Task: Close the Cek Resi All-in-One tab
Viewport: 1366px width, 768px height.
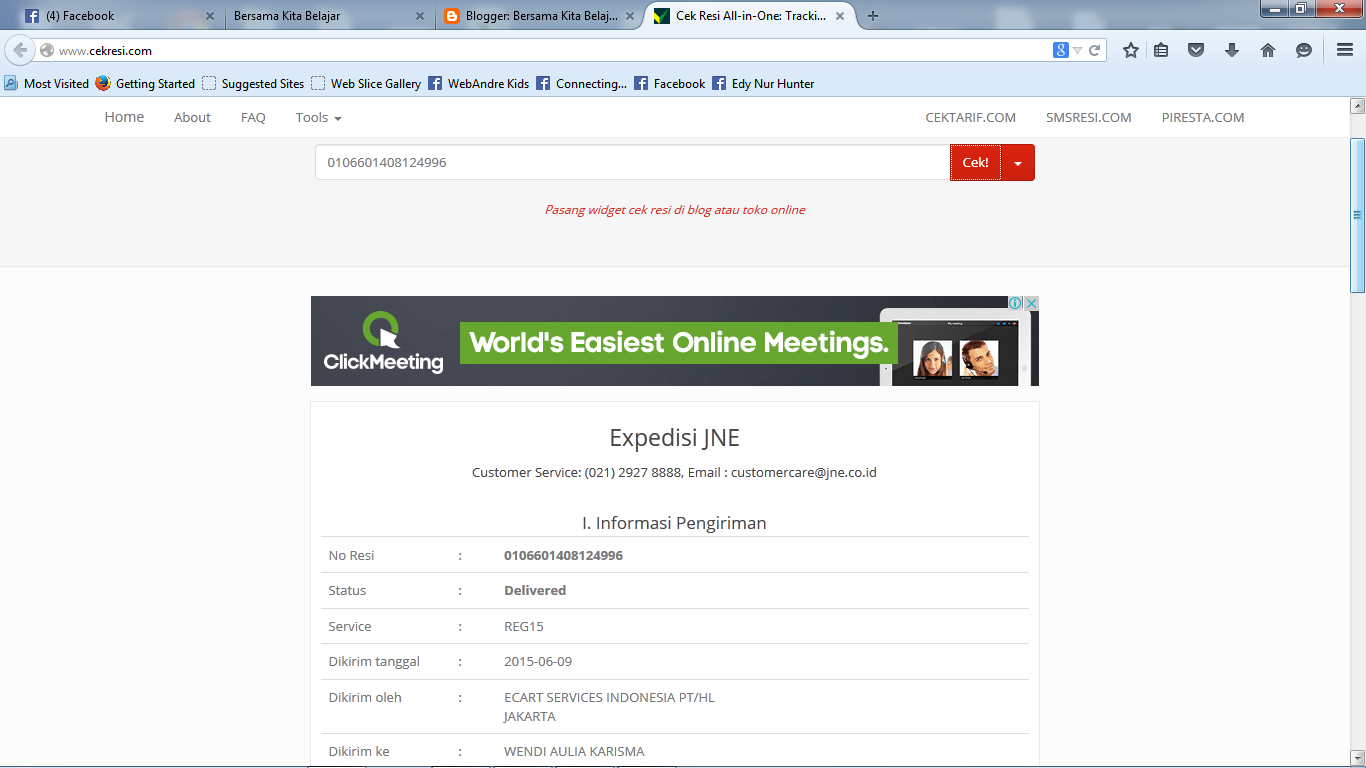Action: (x=839, y=16)
